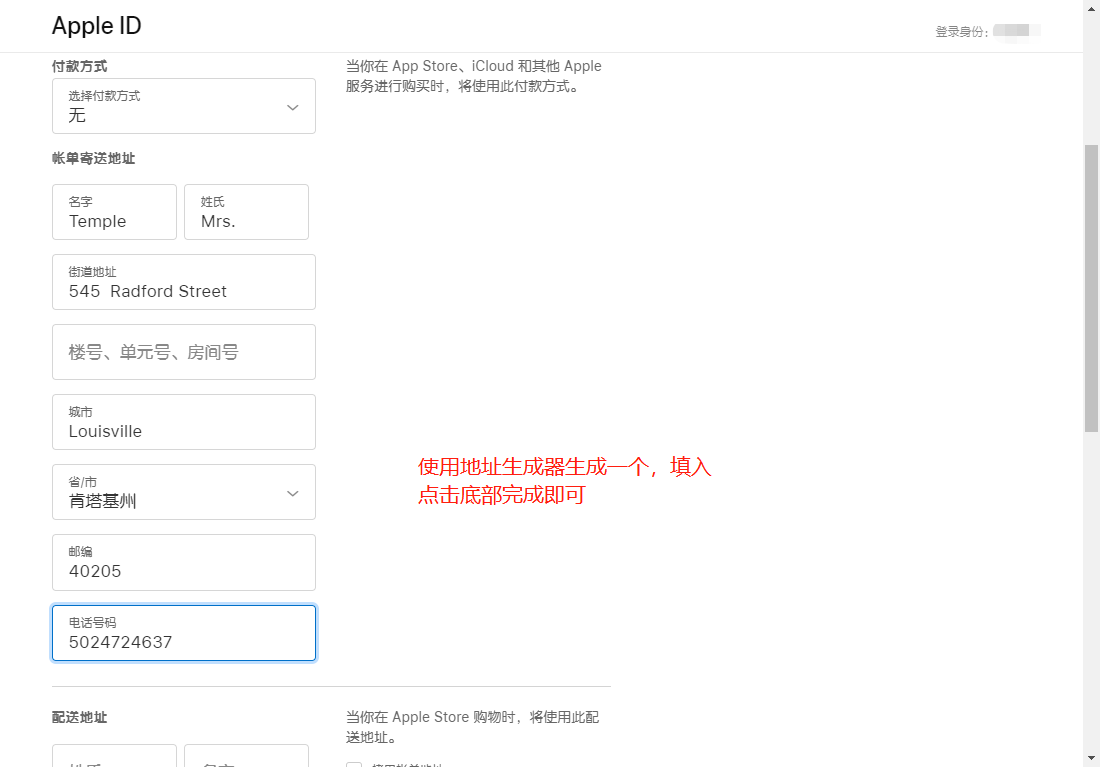This screenshot has width=1100, height=767.
Task: Click the 电话号码 field with 5024724637
Action: 184,633
